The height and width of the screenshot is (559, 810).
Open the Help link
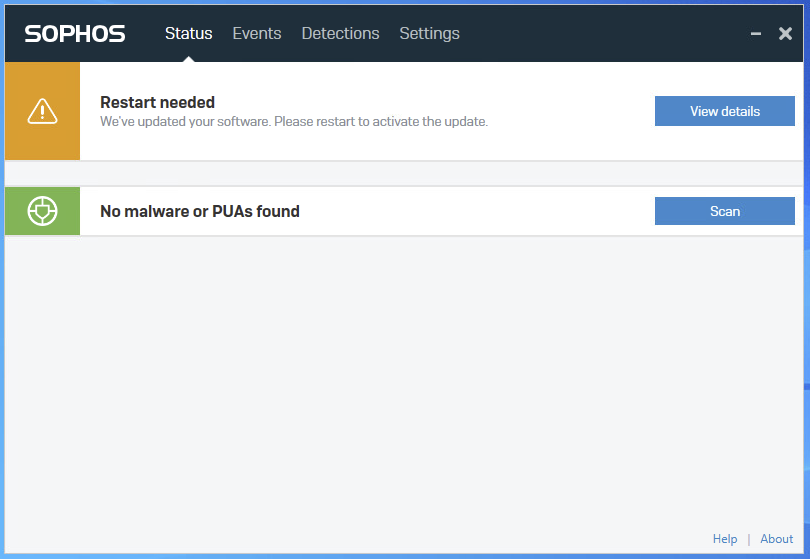725,539
